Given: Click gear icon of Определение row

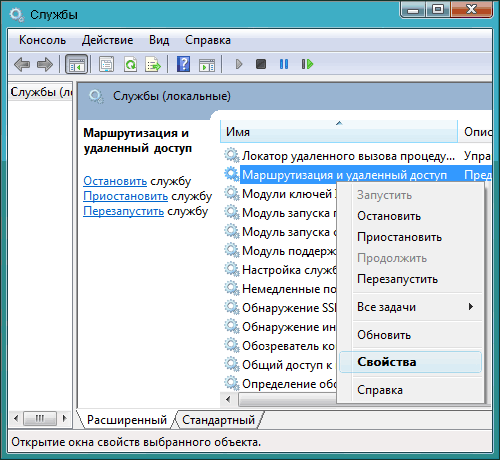Looking at the screenshot, I should 232,383.
